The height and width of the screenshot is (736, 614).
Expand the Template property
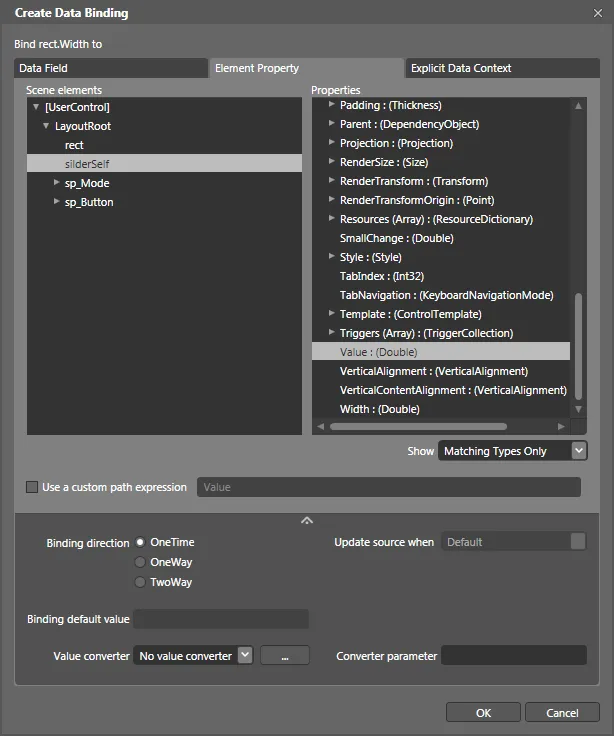[331, 313]
